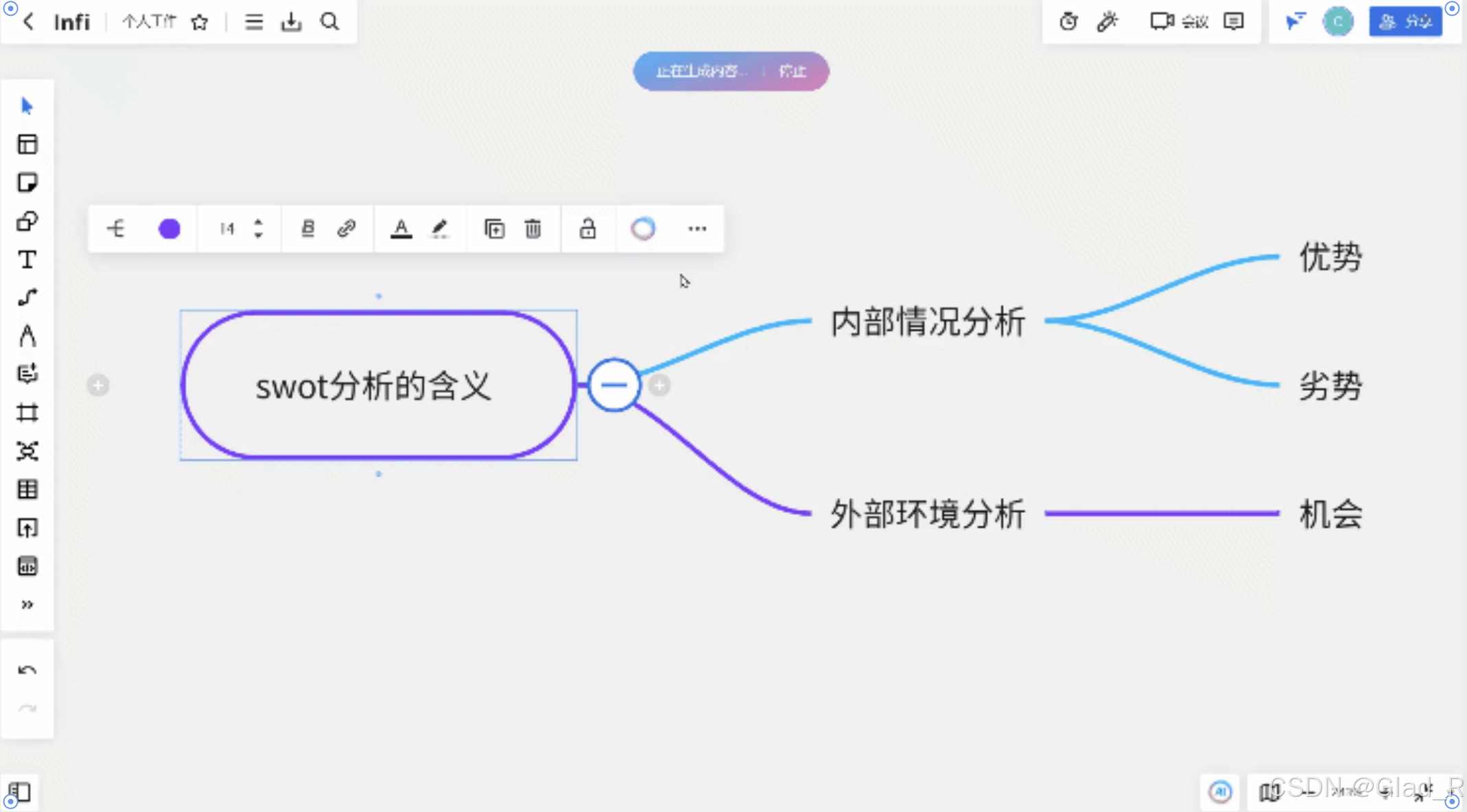1467x812 pixels.
Task: Click the purple node color swatch
Action: [169, 228]
